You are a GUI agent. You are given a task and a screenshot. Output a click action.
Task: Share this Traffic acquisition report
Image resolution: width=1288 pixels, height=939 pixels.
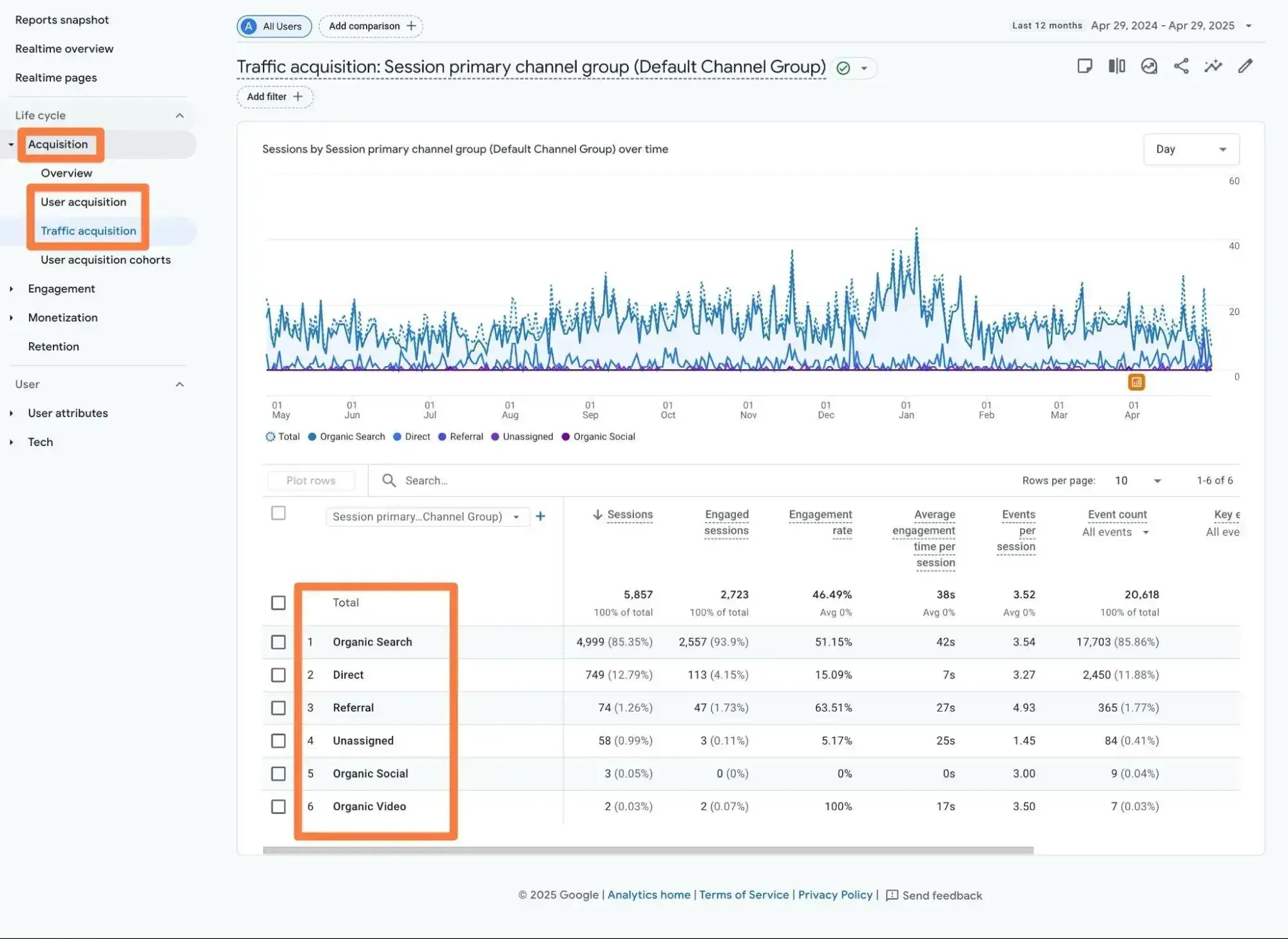coord(1181,66)
